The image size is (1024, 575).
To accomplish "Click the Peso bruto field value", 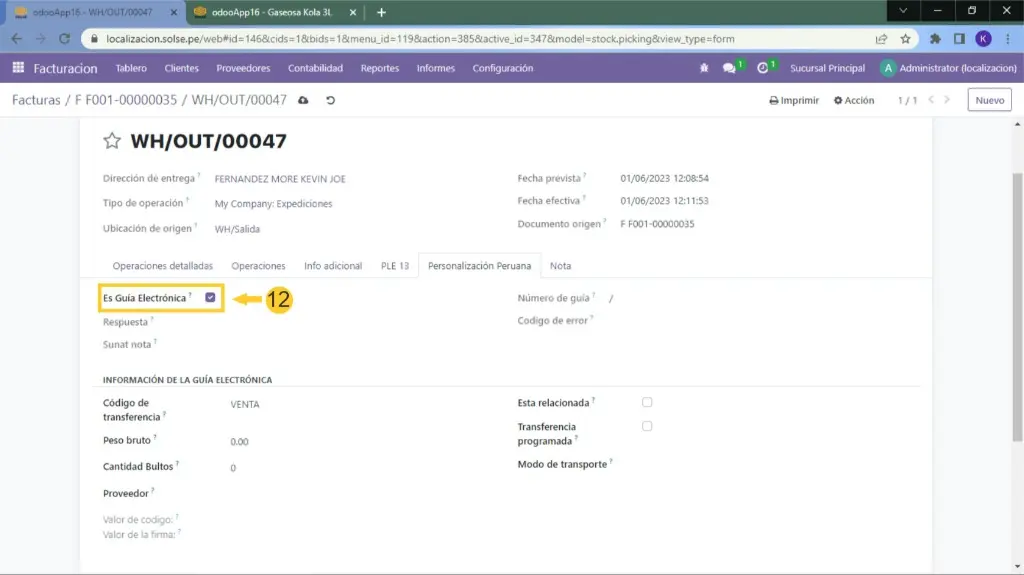I will (240, 441).
